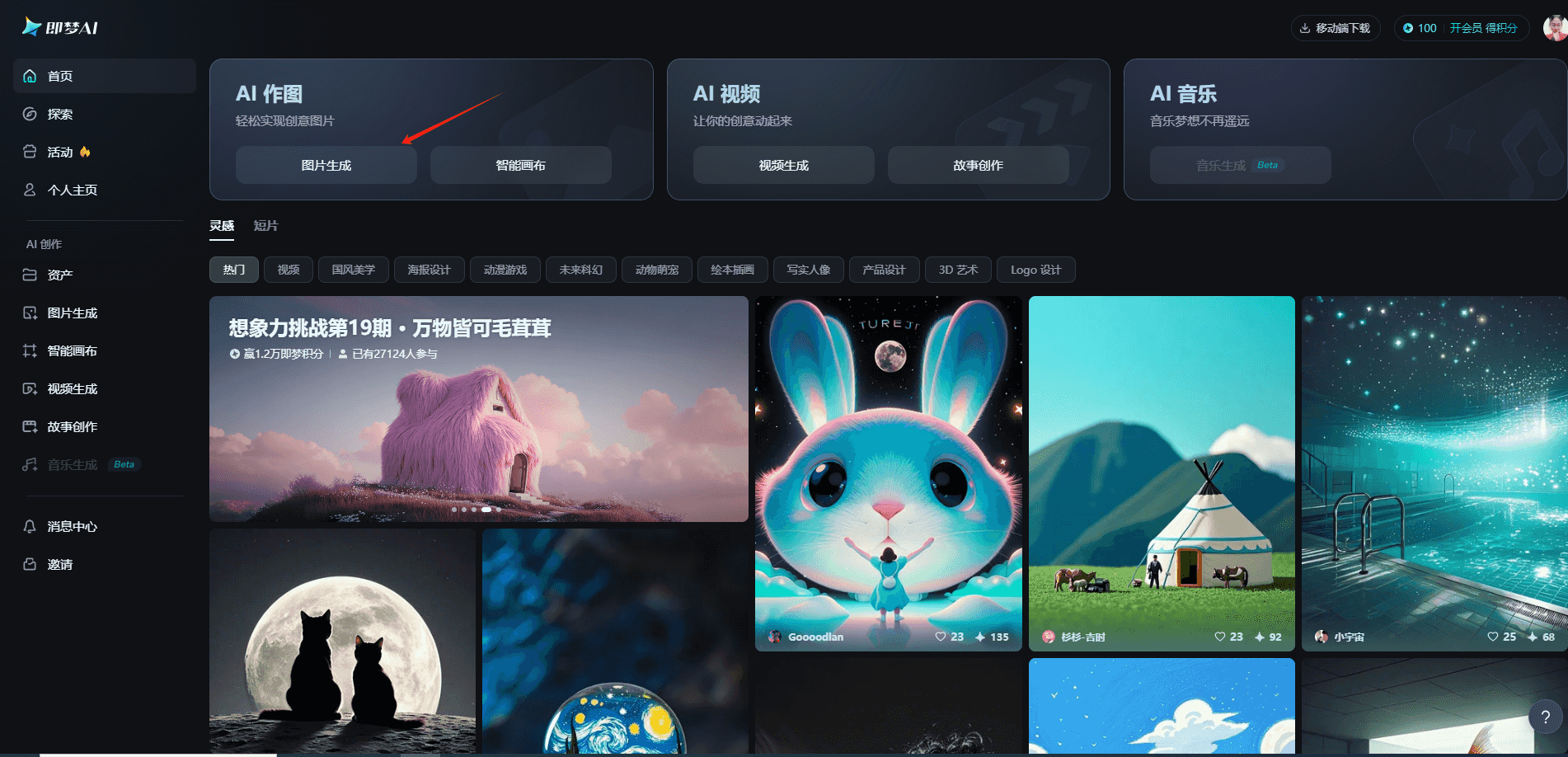
Task: Like the 小宇宙 pool image
Action: 1493,637
